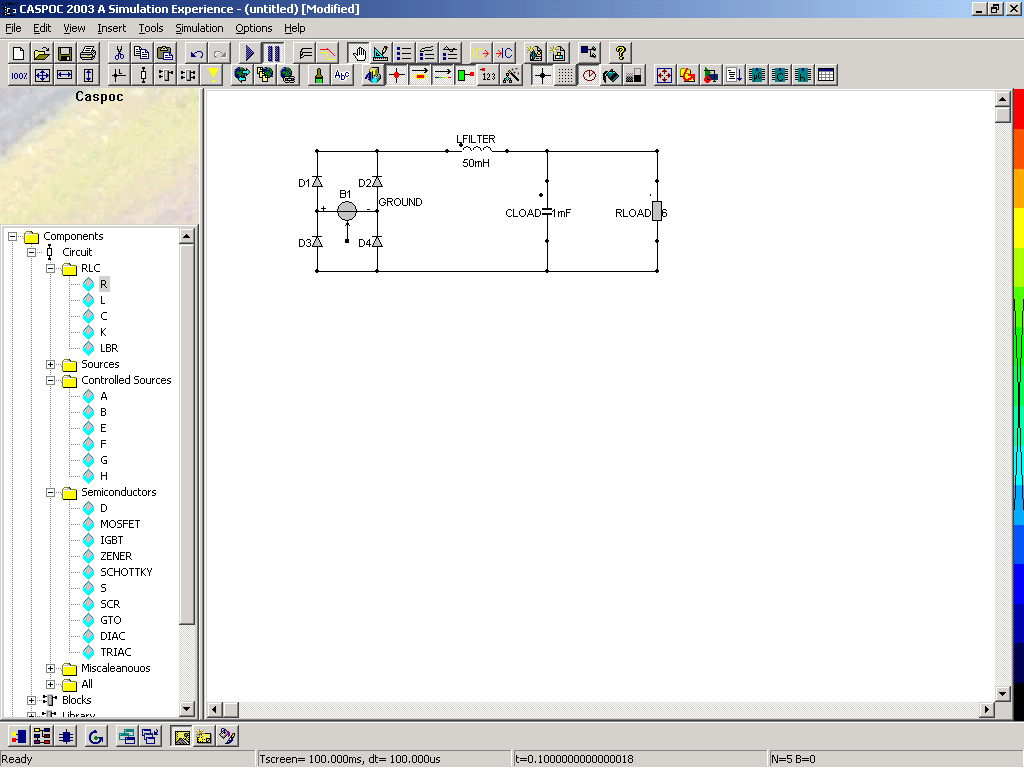Click the yellow marker probe icon
Image resolution: width=1024 pixels, height=768 pixels.
(x=213, y=75)
